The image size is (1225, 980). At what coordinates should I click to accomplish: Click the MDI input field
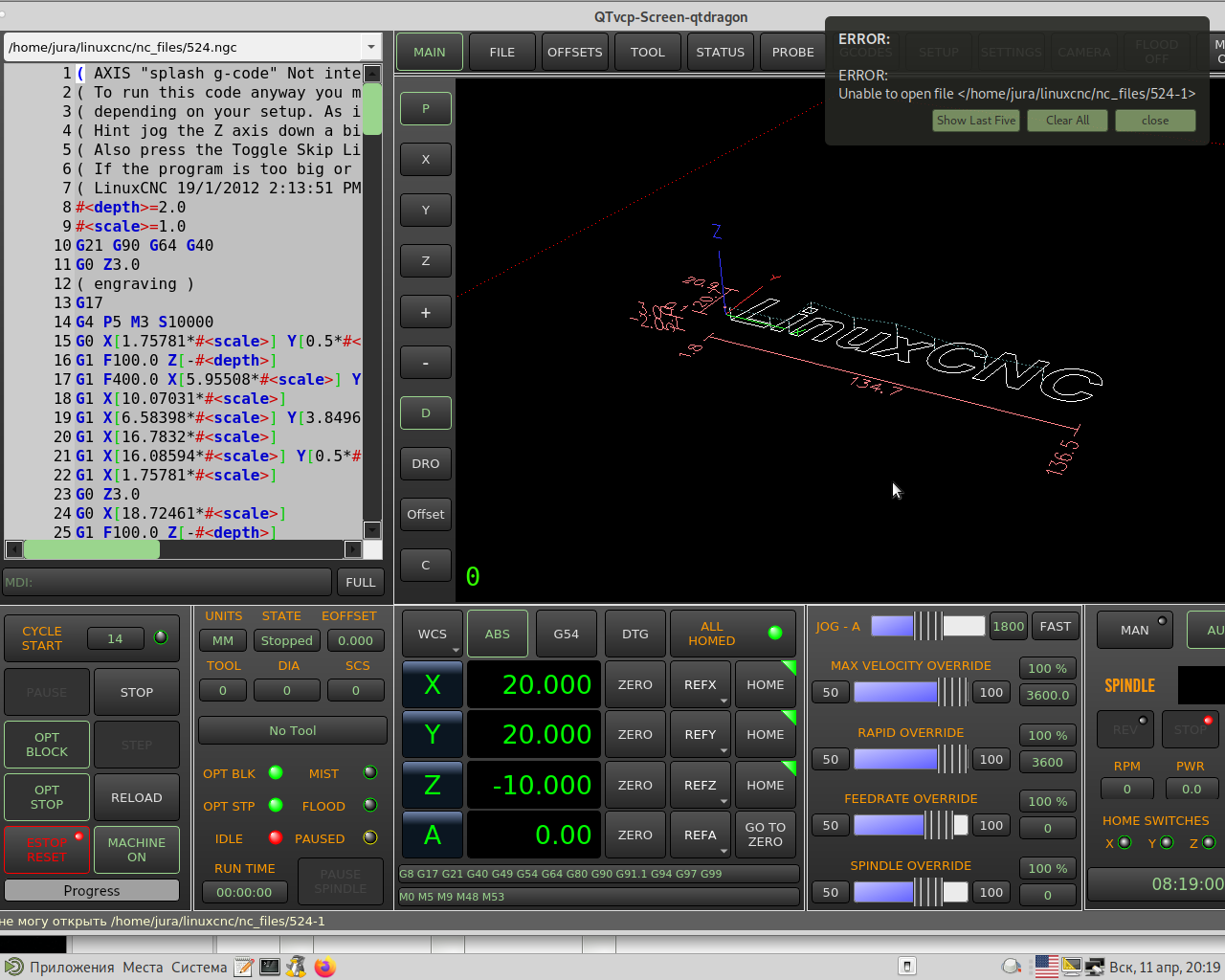click(x=167, y=582)
